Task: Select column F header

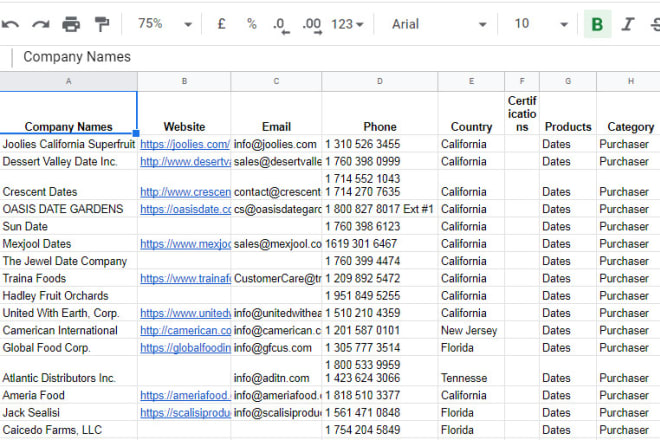Action: point(522,81)
